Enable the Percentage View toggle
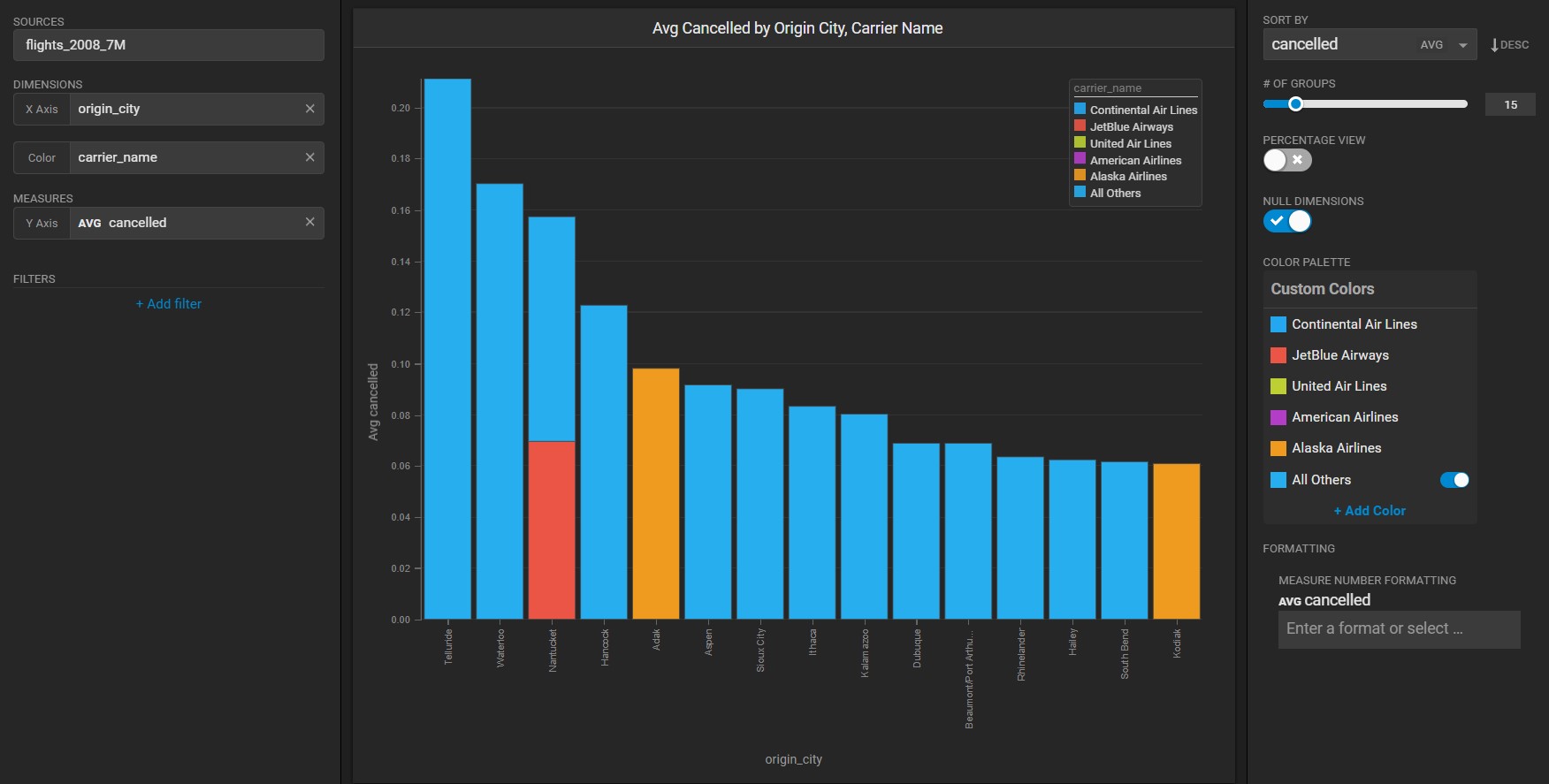This screenshot has height=784, width=1549. (1286, 160)
